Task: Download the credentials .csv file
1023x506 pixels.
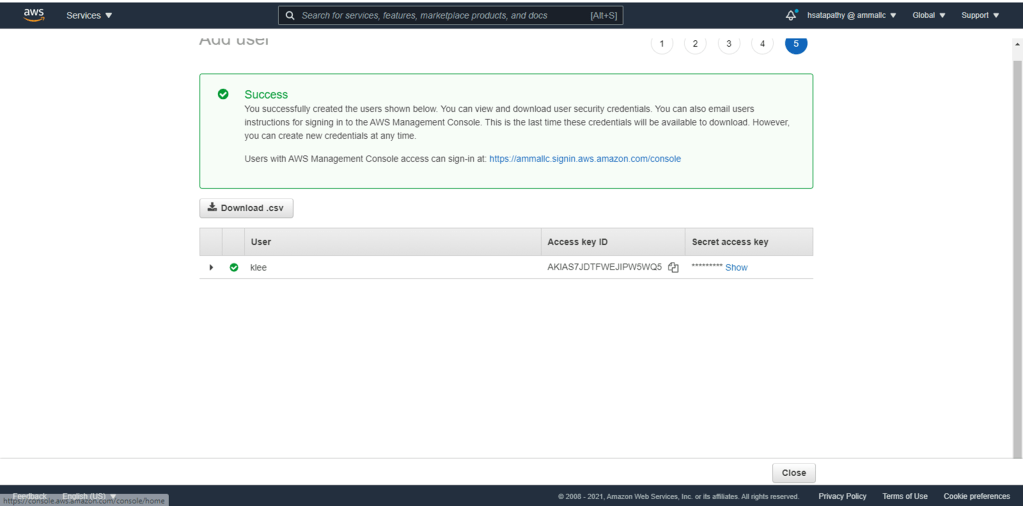Action: 246,208
